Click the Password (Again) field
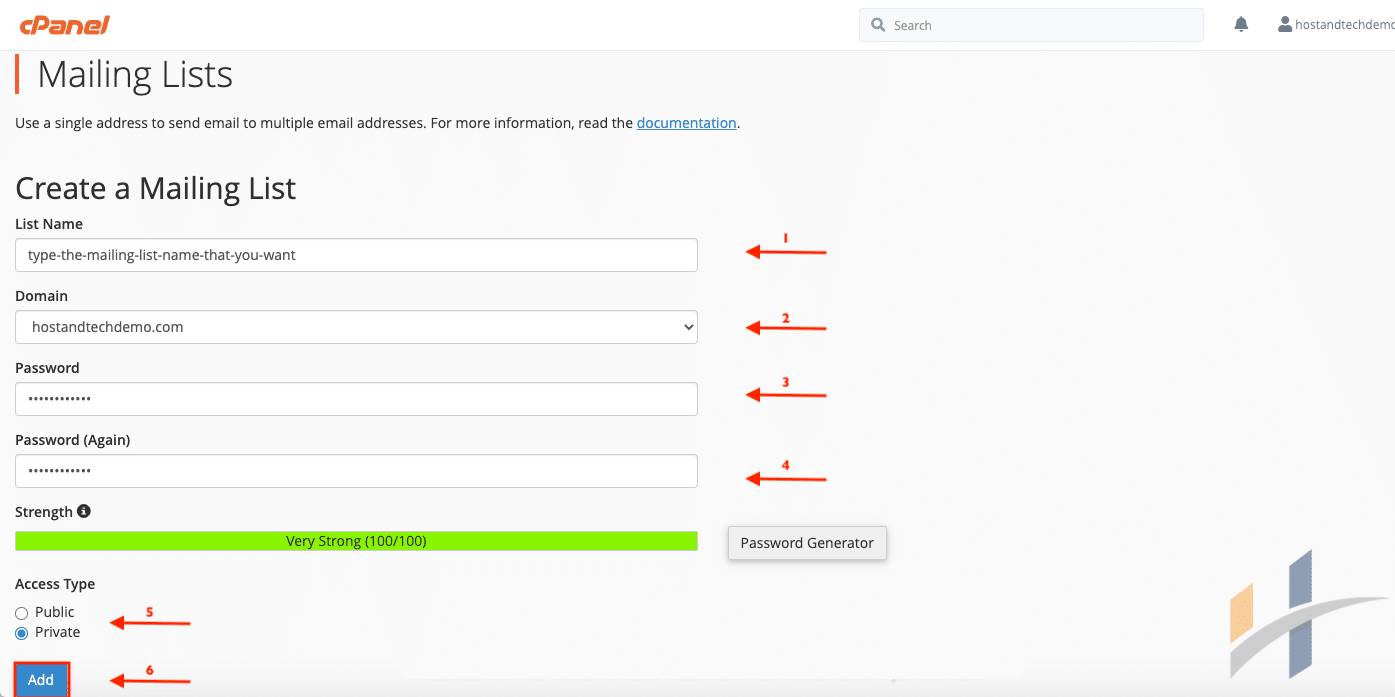The image size is (1395, 697). click(x=355, y=470)
